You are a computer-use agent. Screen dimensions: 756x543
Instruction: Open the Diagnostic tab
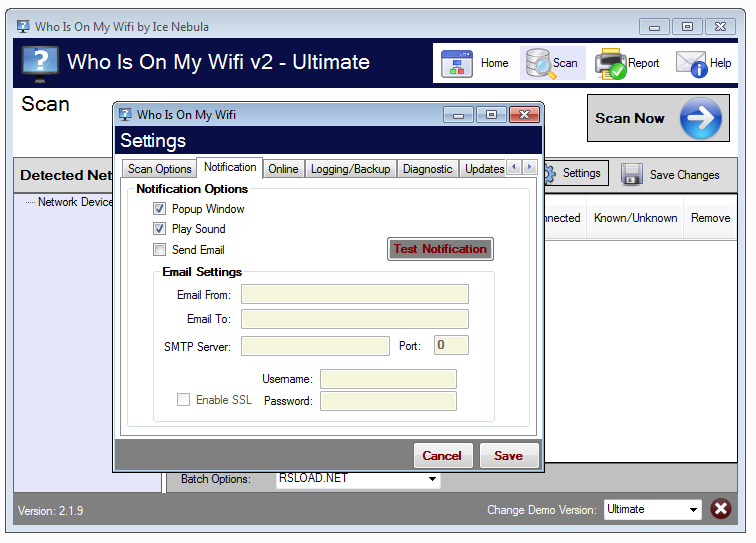point(428,169)
